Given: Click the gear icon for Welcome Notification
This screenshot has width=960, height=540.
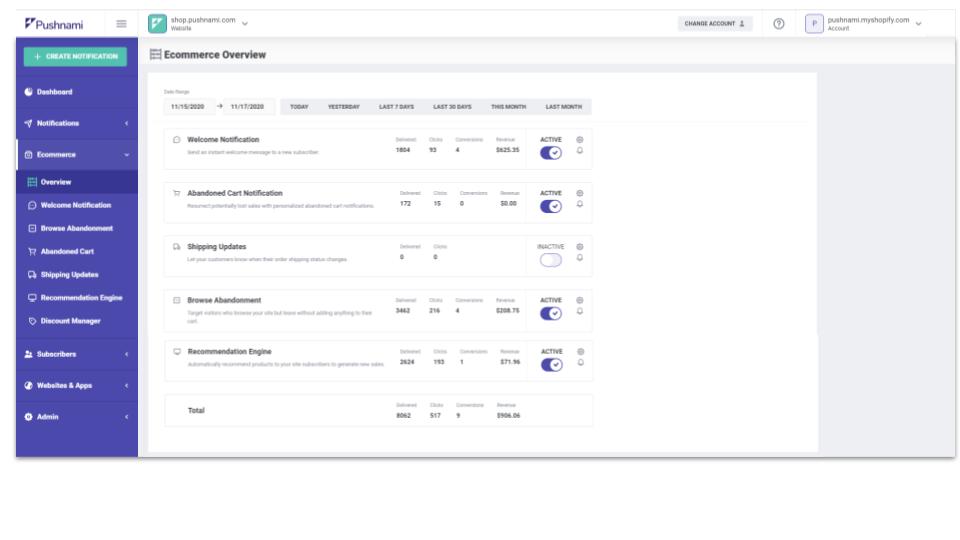Looking at the screenshot, I should tap(580, 139).
